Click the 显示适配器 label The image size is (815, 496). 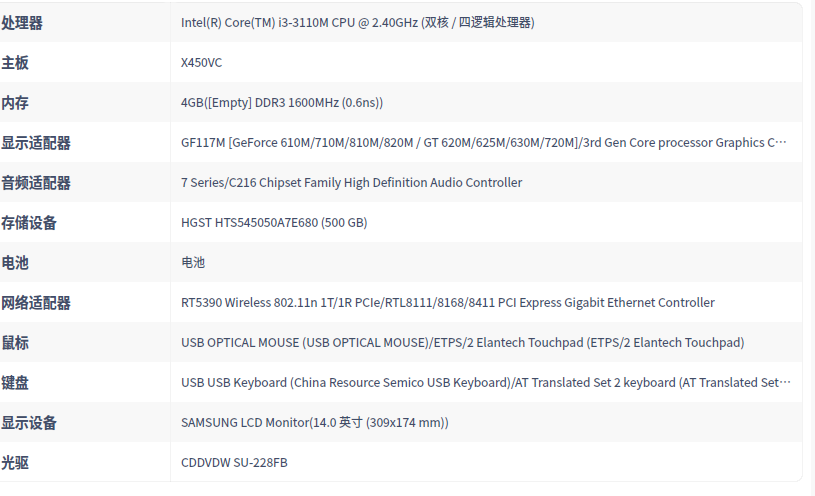[x=36, y=143]
